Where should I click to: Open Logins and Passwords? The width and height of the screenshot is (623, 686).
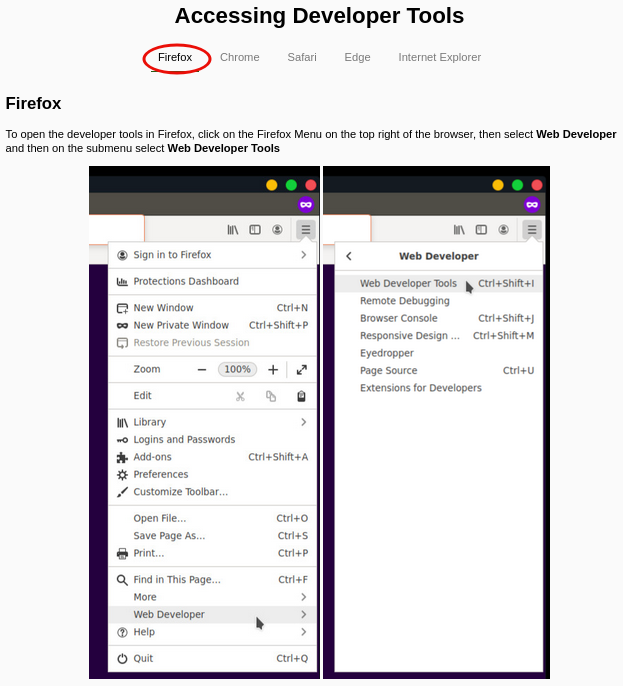coord(212,439)
